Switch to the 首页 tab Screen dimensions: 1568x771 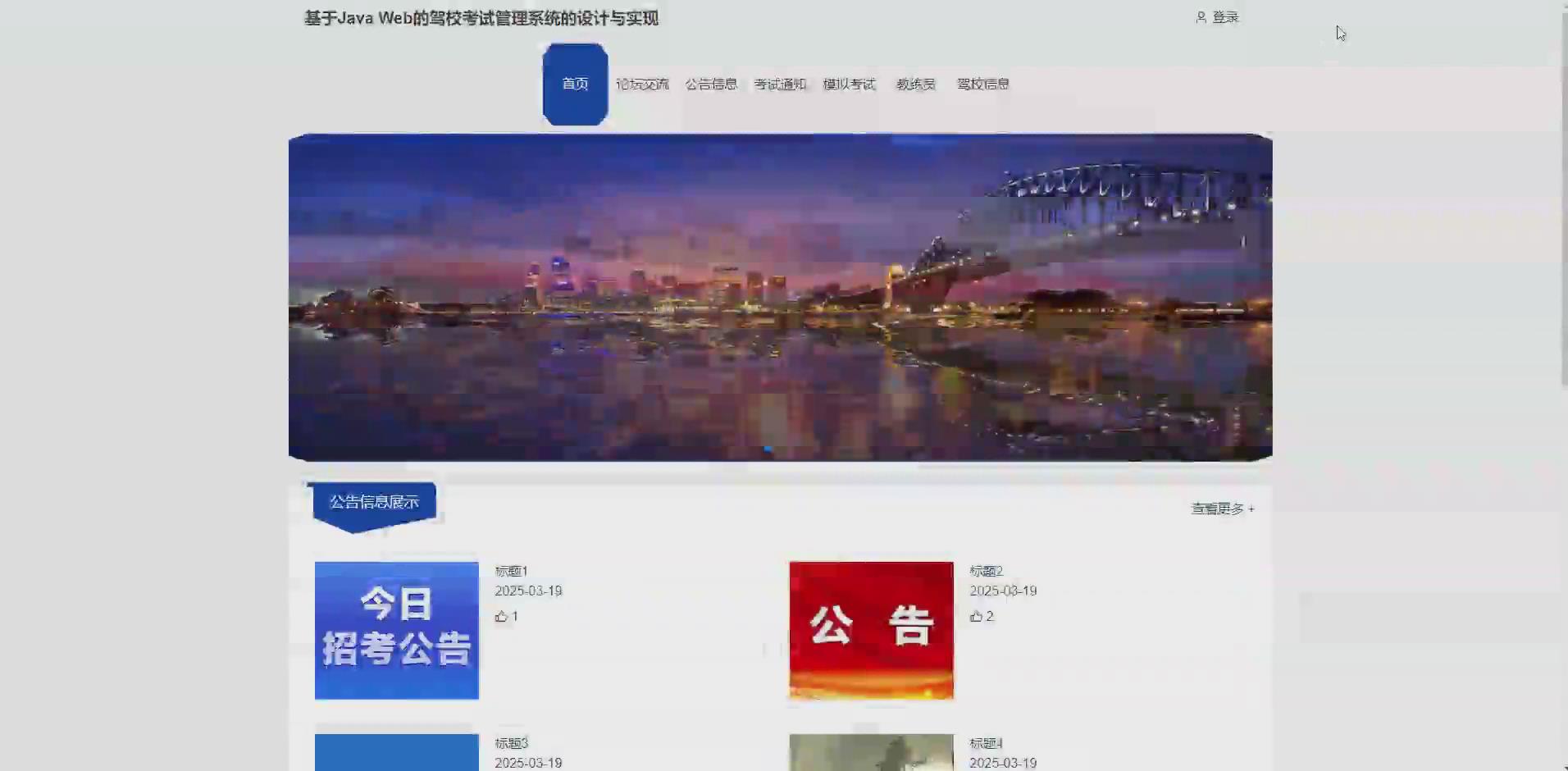[575, 83]
